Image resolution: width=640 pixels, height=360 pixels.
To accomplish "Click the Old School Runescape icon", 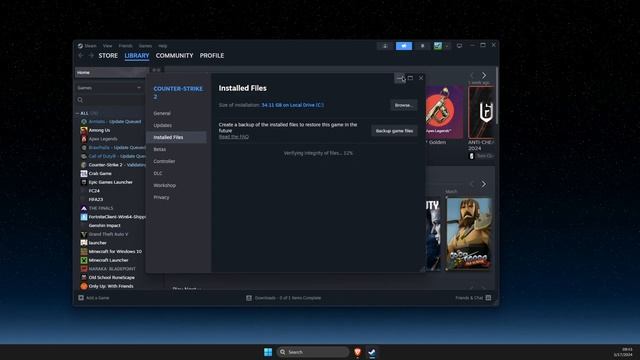I will [84, 278].
